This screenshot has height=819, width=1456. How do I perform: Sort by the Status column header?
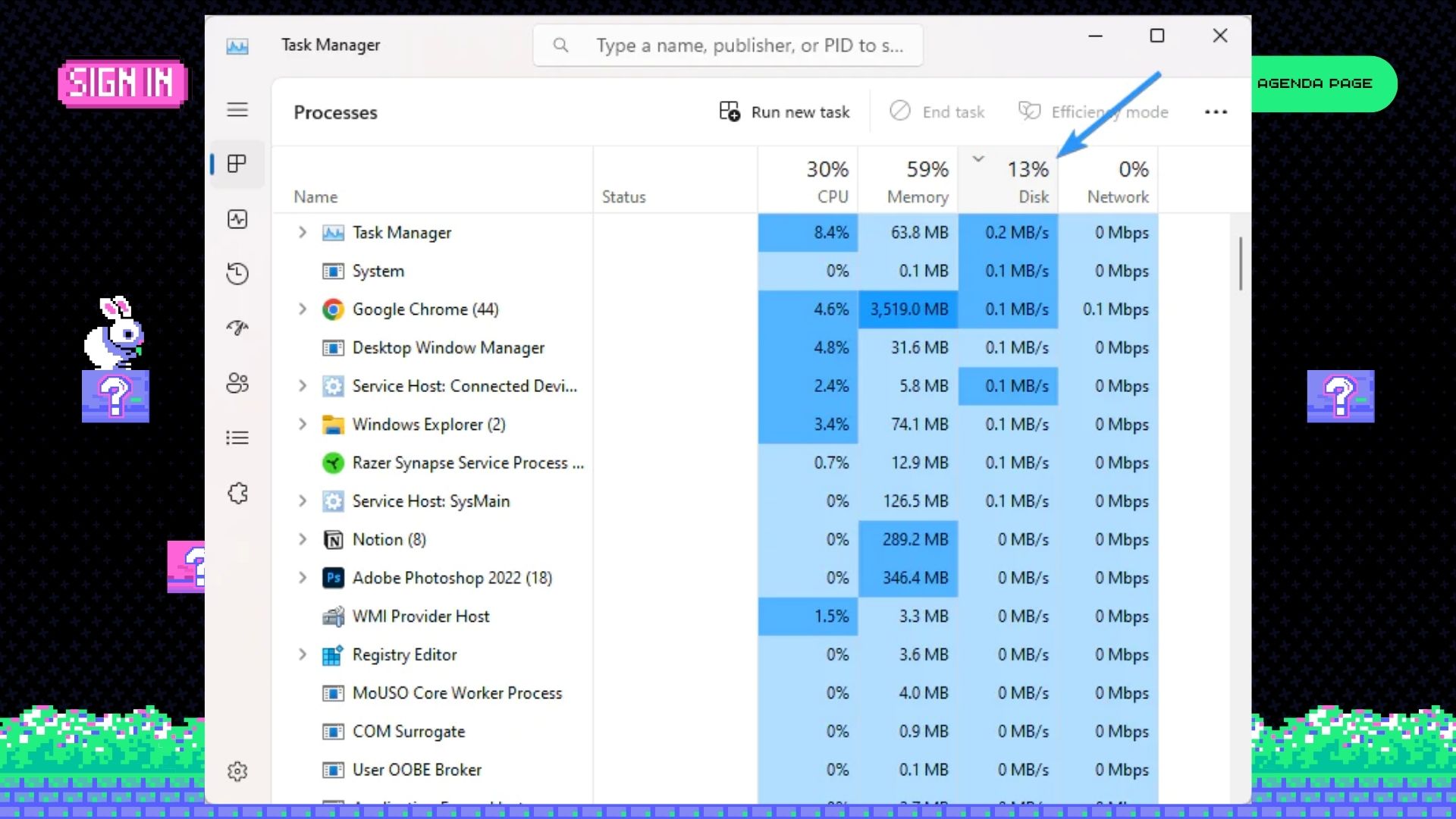point(675,180)
